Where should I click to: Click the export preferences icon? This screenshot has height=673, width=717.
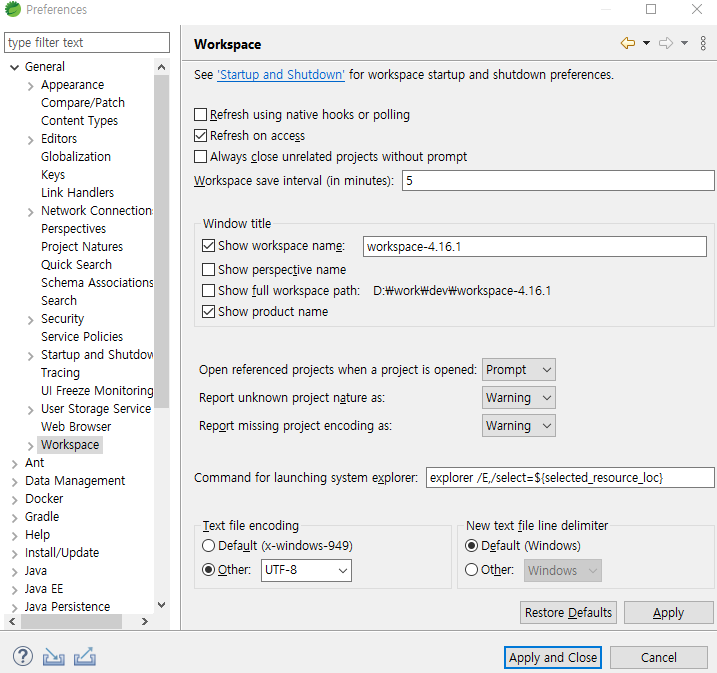coord(85,657)
